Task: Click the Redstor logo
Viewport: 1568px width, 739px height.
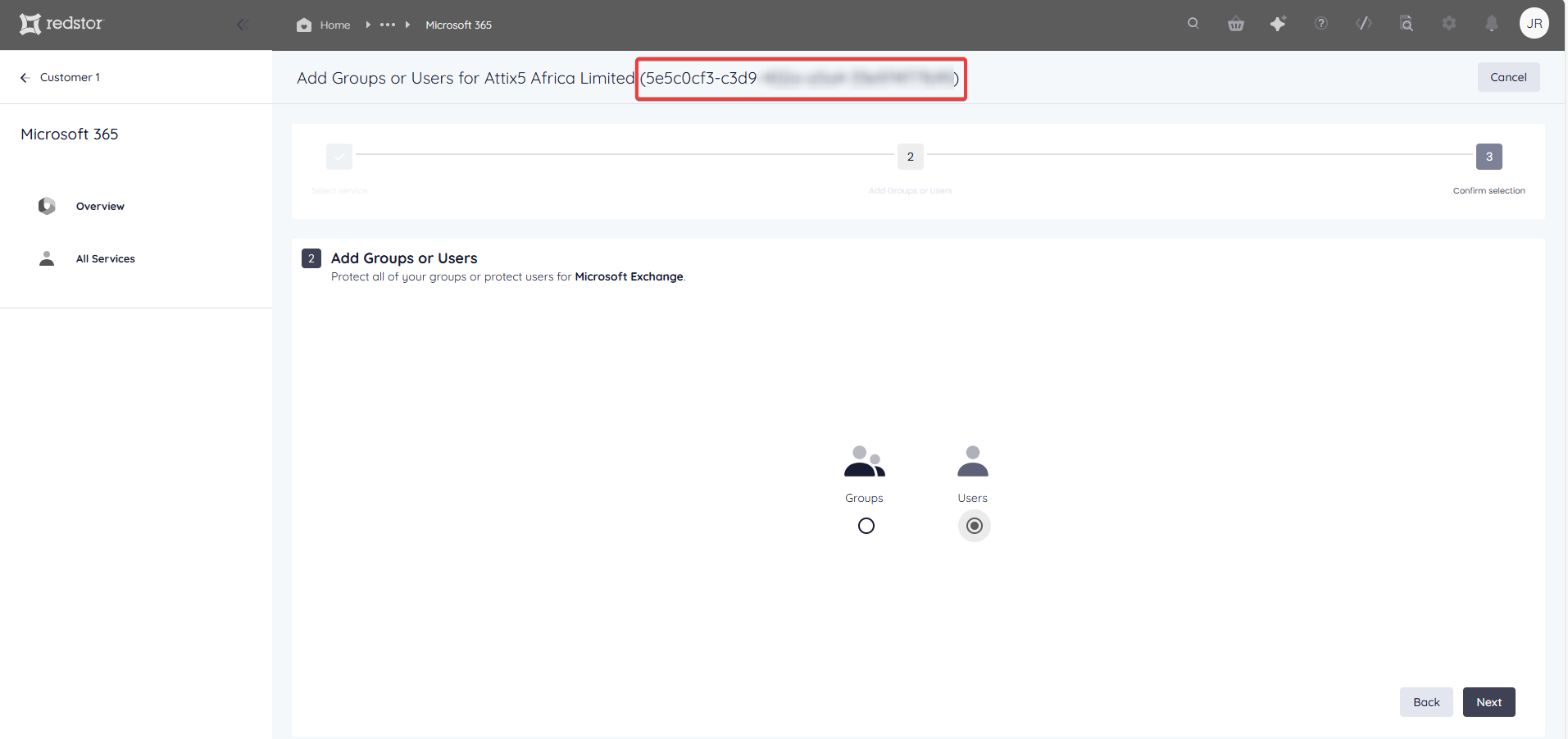Action: coord(61,24)
